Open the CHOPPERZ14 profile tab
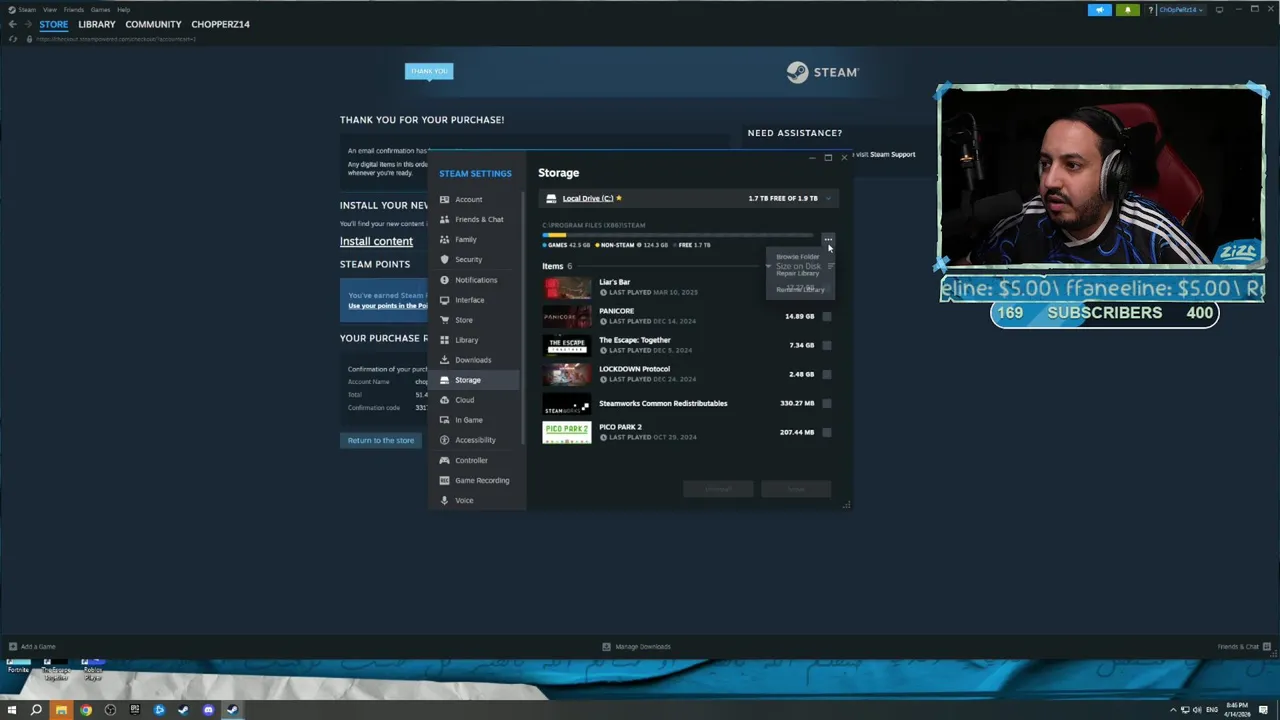This screenshot has width=1280, height=720. coord(220,24)
